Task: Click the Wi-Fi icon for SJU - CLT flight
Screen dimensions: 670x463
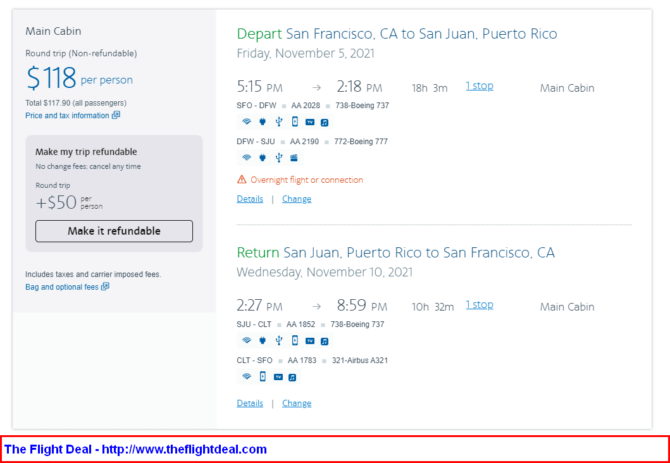Action: [246, 340]
